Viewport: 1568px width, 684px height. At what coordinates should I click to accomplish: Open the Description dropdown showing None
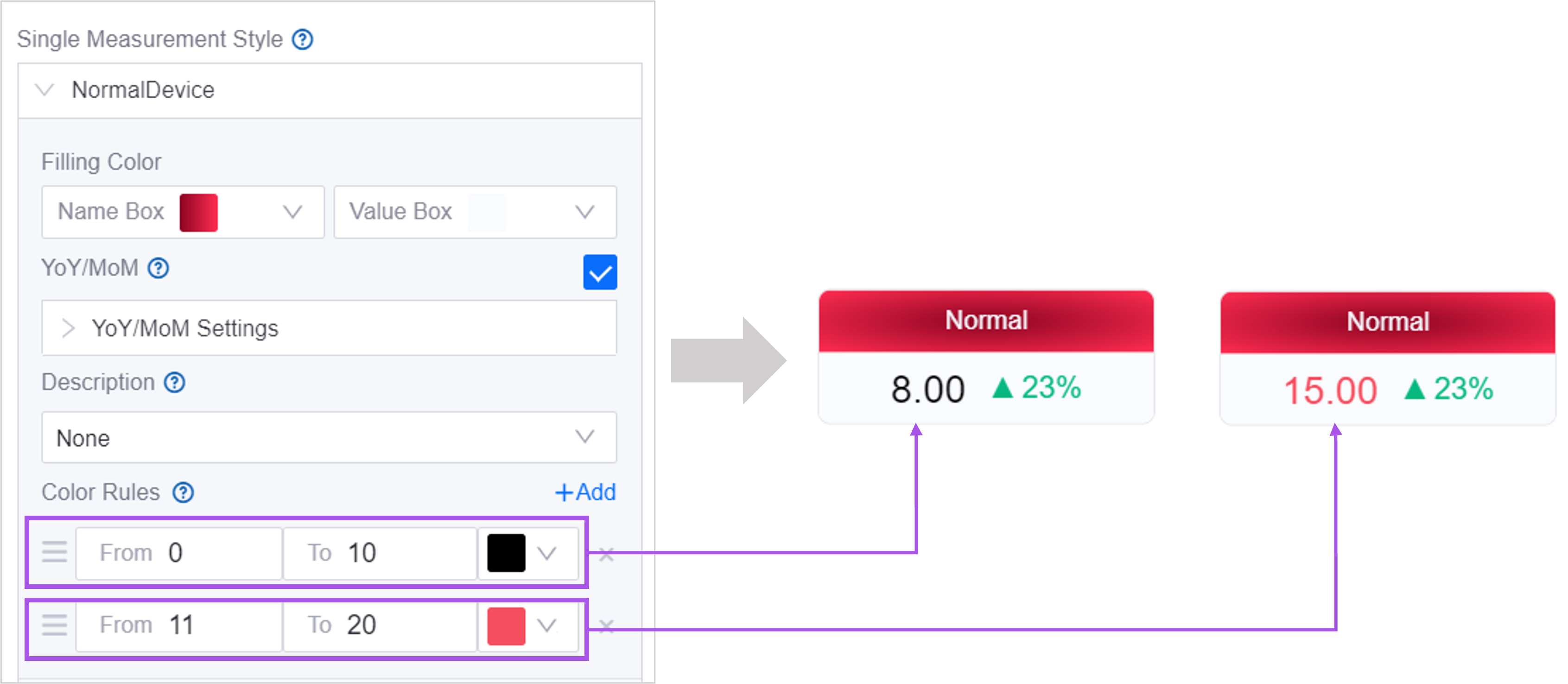[329, 437]
